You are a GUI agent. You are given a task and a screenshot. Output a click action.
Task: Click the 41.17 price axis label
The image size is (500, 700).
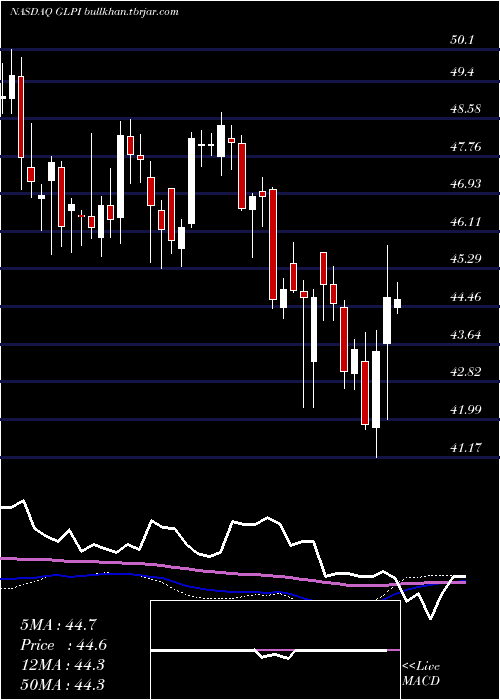(x=466, y=447)
